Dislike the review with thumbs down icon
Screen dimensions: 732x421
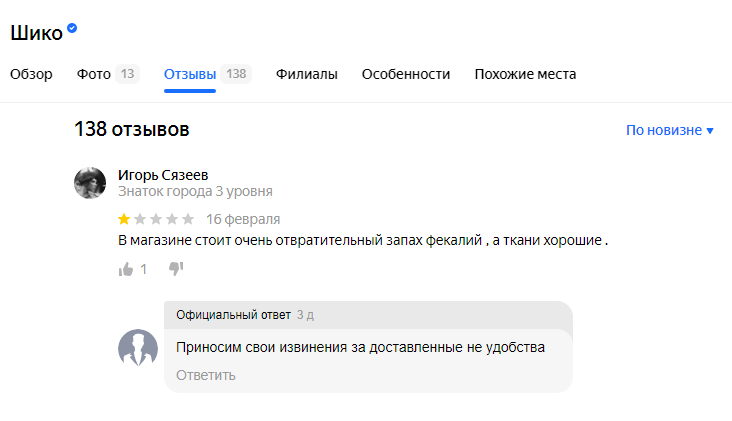176,269
